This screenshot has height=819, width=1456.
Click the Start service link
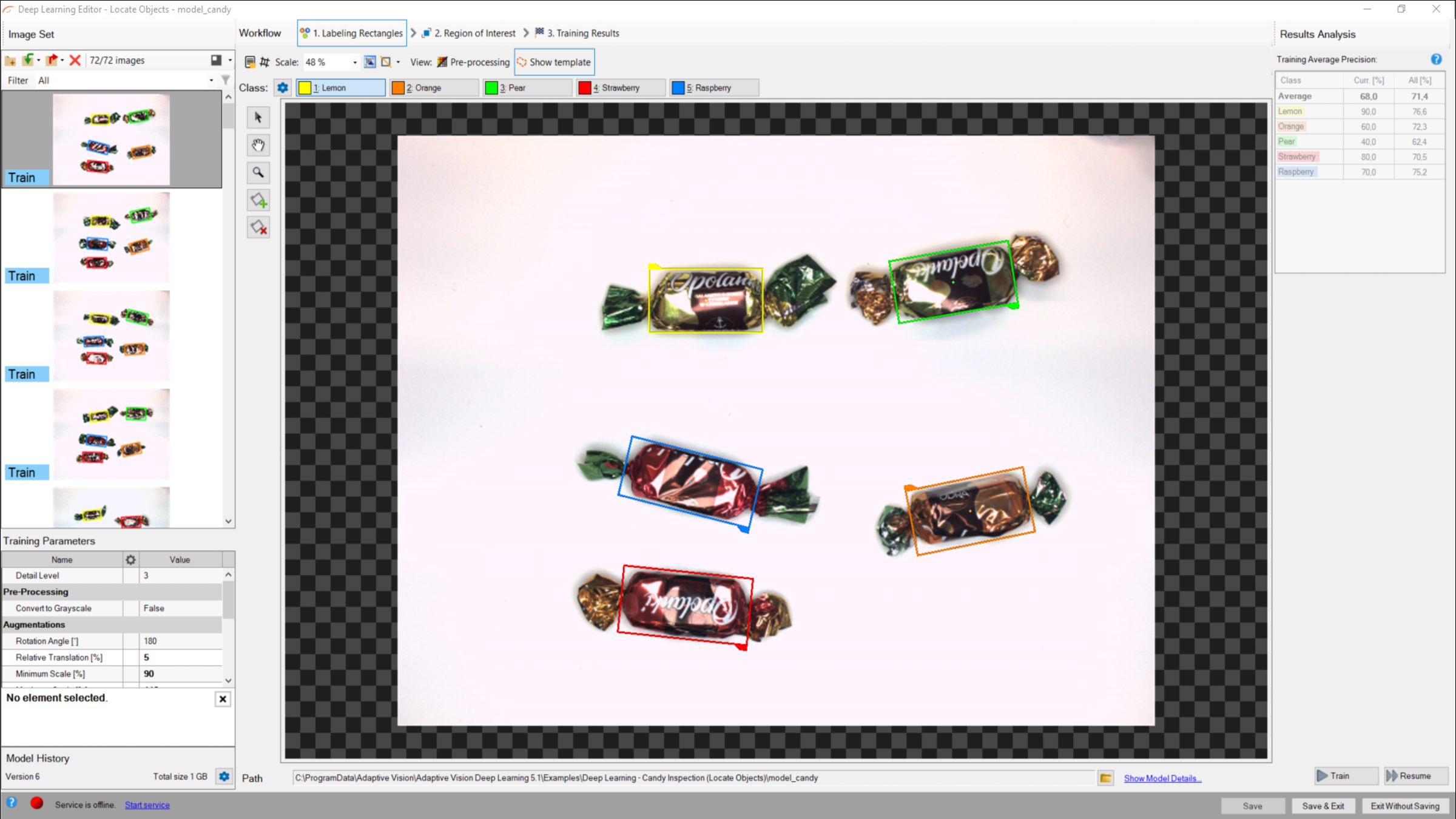(x=147, y=805)
